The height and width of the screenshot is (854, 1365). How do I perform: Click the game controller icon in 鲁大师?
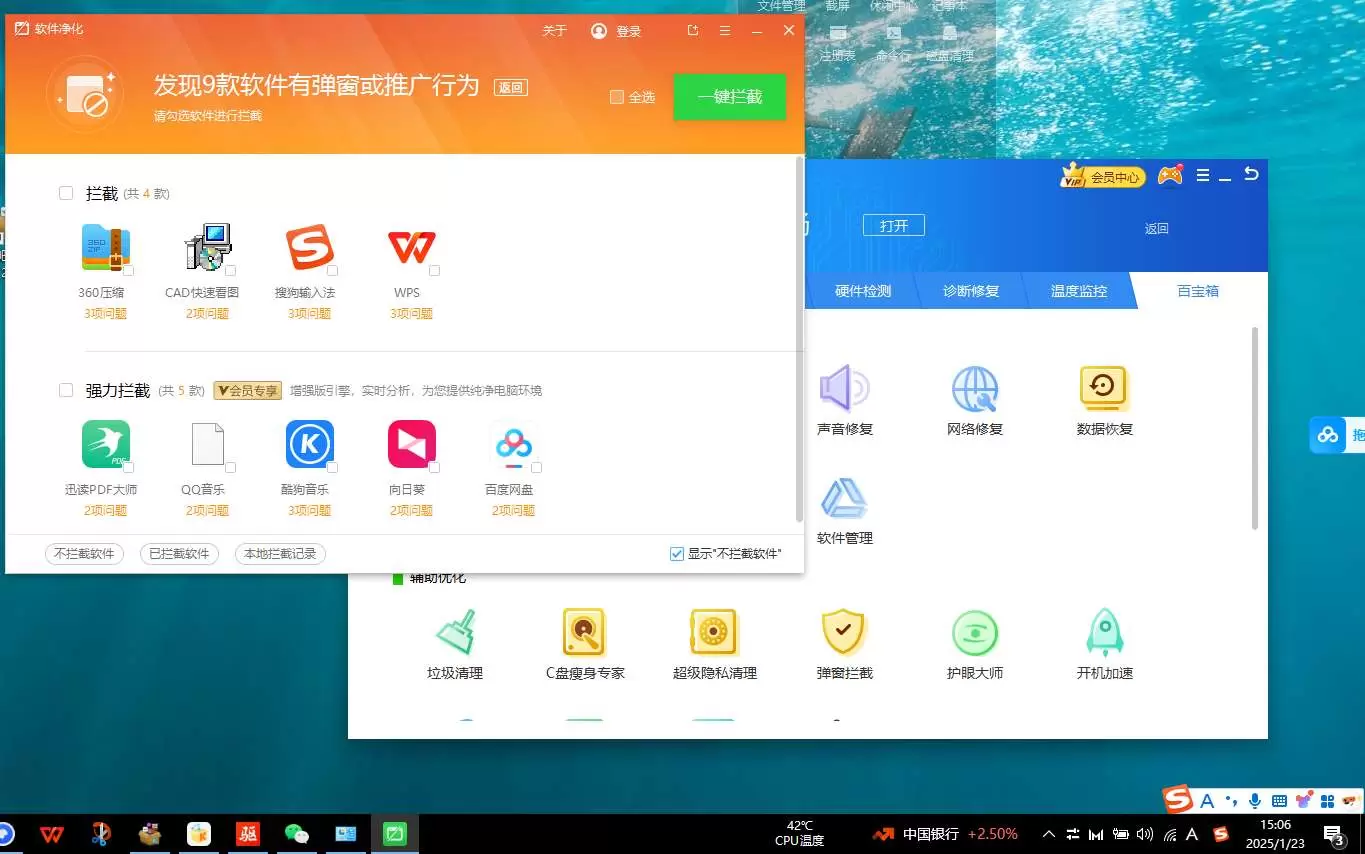point(1170,175)
